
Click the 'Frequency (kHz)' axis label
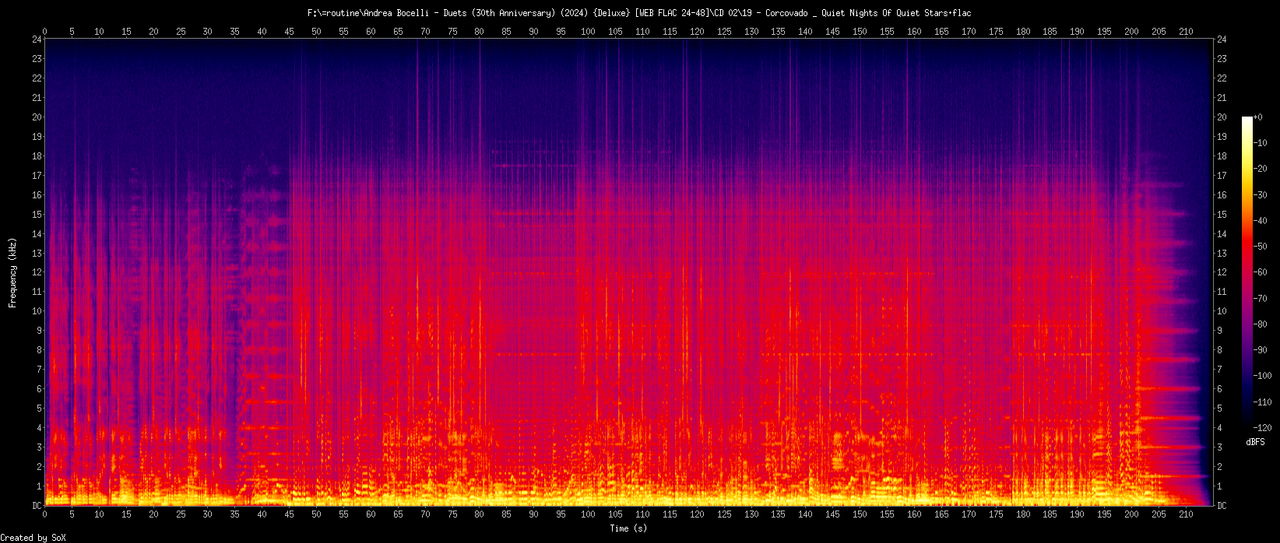(x=13, y=272)
